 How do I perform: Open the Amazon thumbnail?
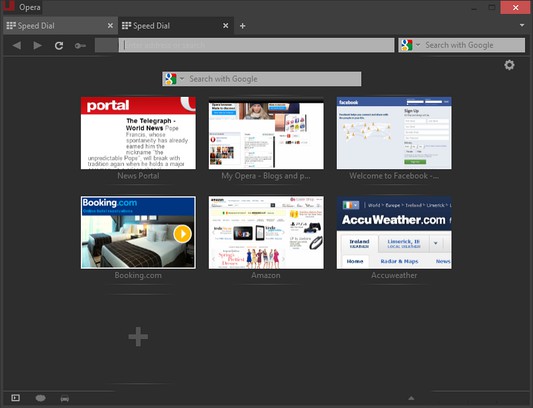[266, 232]
